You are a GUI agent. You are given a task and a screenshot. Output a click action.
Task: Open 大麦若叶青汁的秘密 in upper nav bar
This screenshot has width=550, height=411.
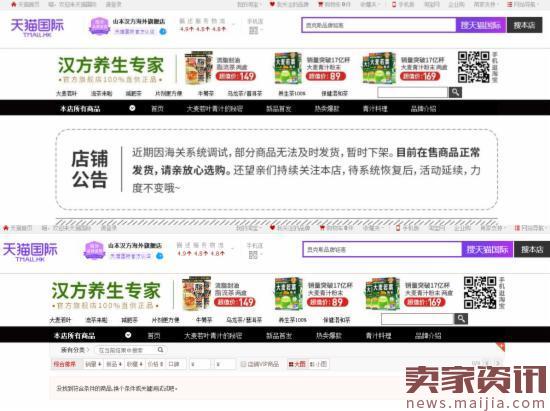coord(215,109)
